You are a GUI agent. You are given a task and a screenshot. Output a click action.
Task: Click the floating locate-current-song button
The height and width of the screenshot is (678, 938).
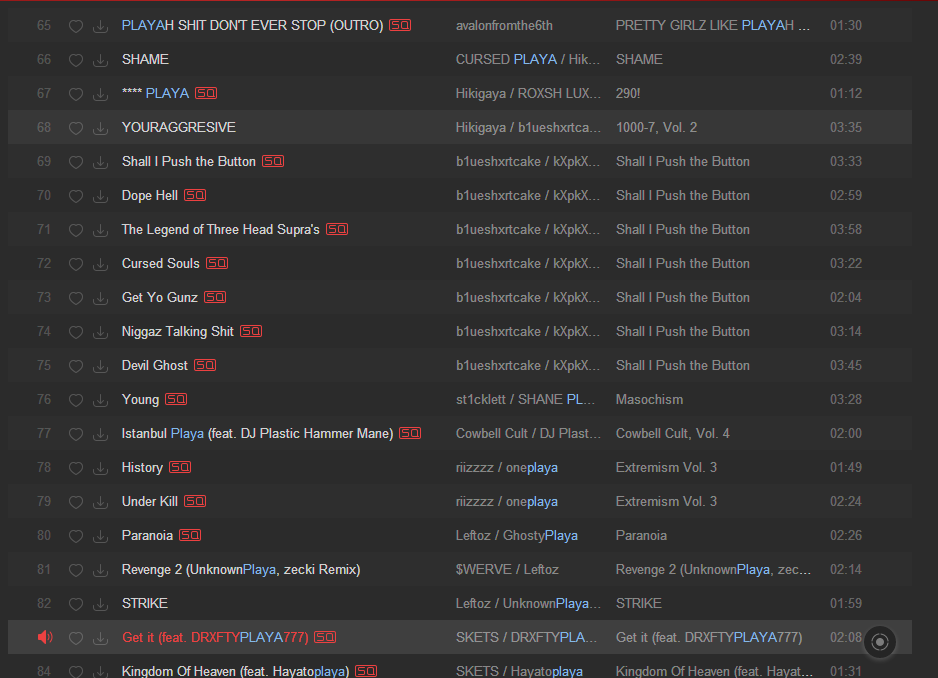click(x=880, y=642)
